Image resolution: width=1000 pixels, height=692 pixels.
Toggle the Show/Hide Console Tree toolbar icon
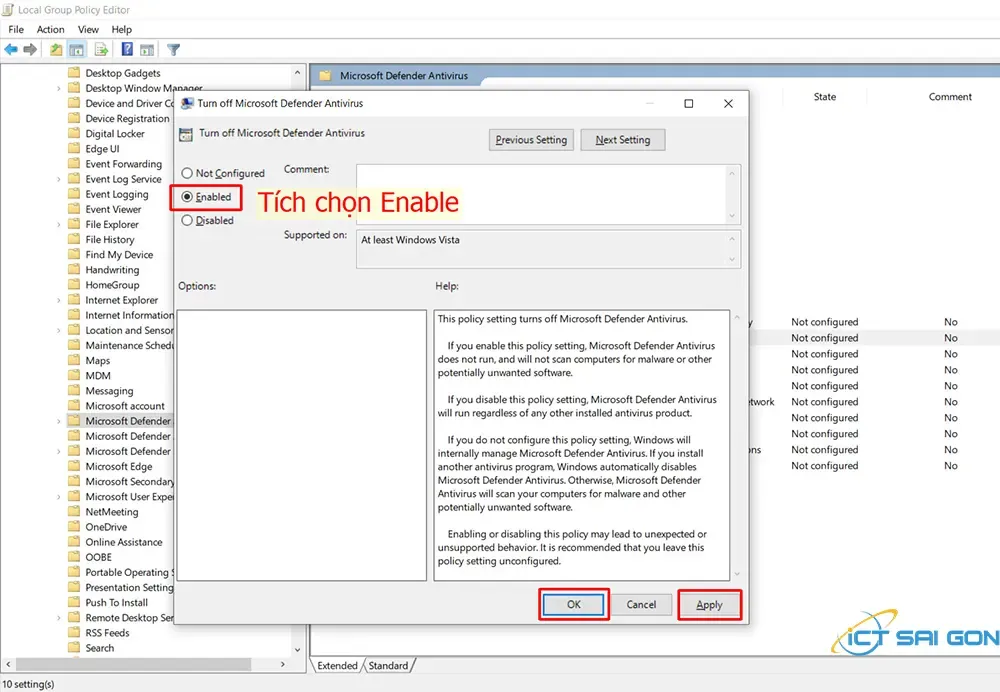pos(76,49)
